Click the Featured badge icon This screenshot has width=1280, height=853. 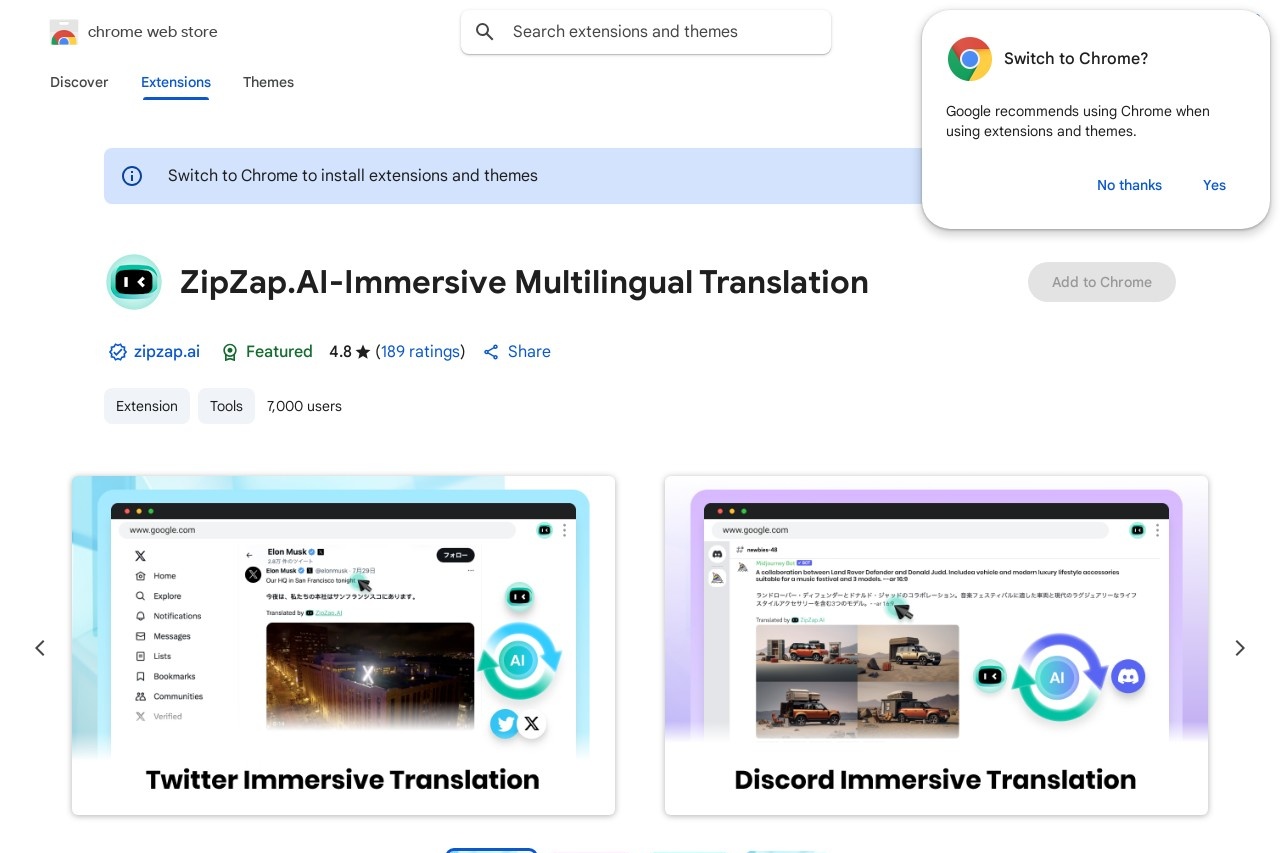coord(230,352)
